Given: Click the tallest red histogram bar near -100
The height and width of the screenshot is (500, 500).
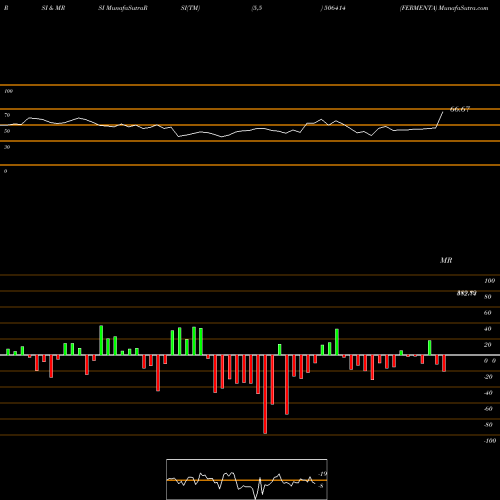Looking at the screenshot, I should 265,394.
